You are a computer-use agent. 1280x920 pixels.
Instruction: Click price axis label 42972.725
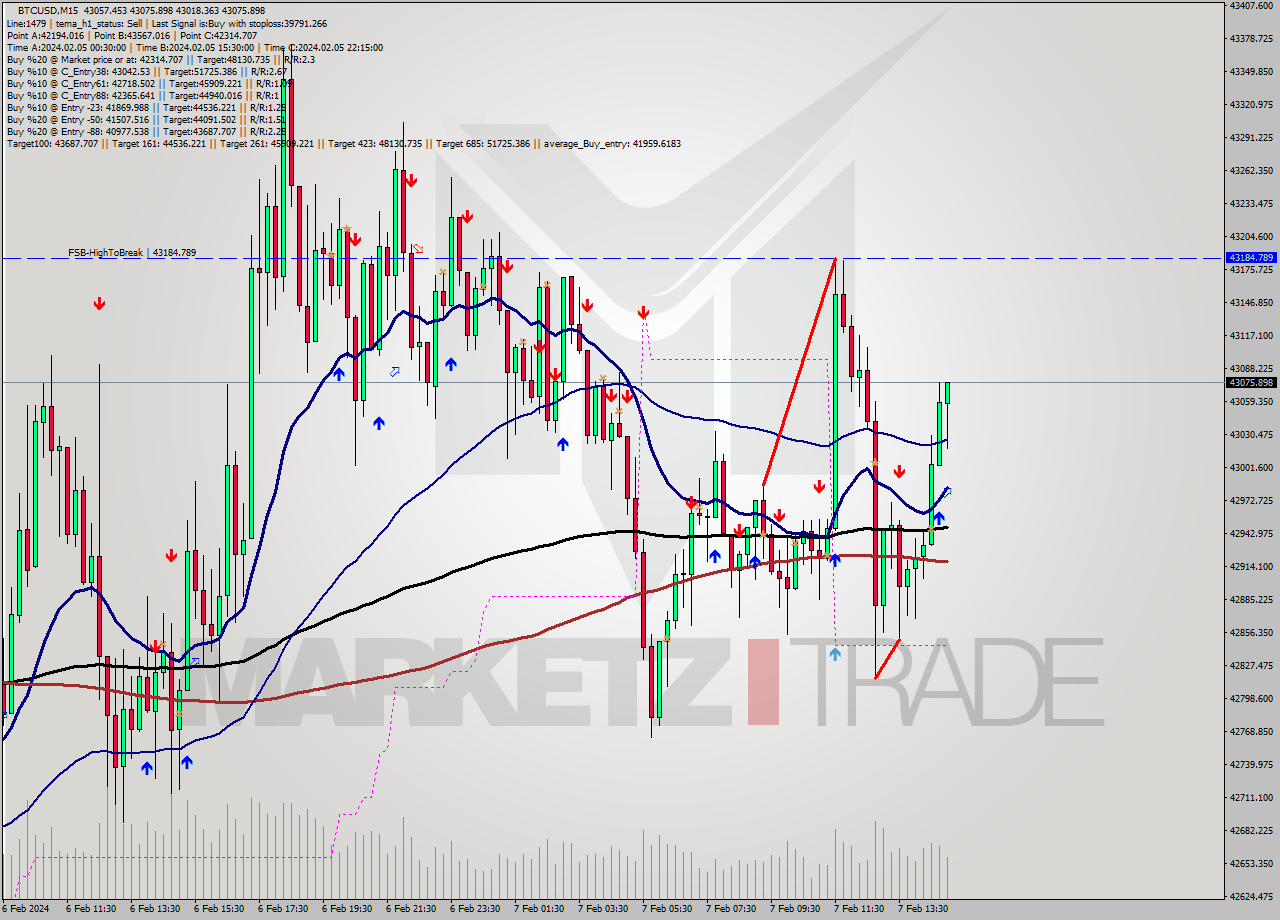point(1251,500)
